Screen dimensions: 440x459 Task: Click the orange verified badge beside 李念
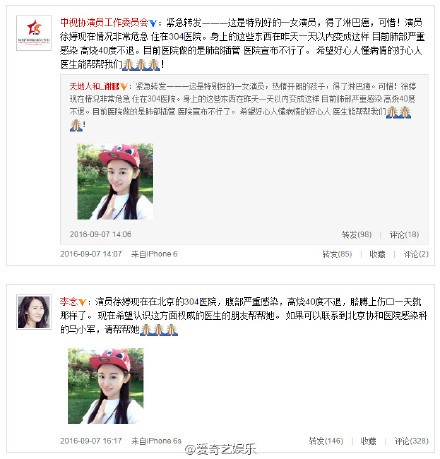pos(82,302)
